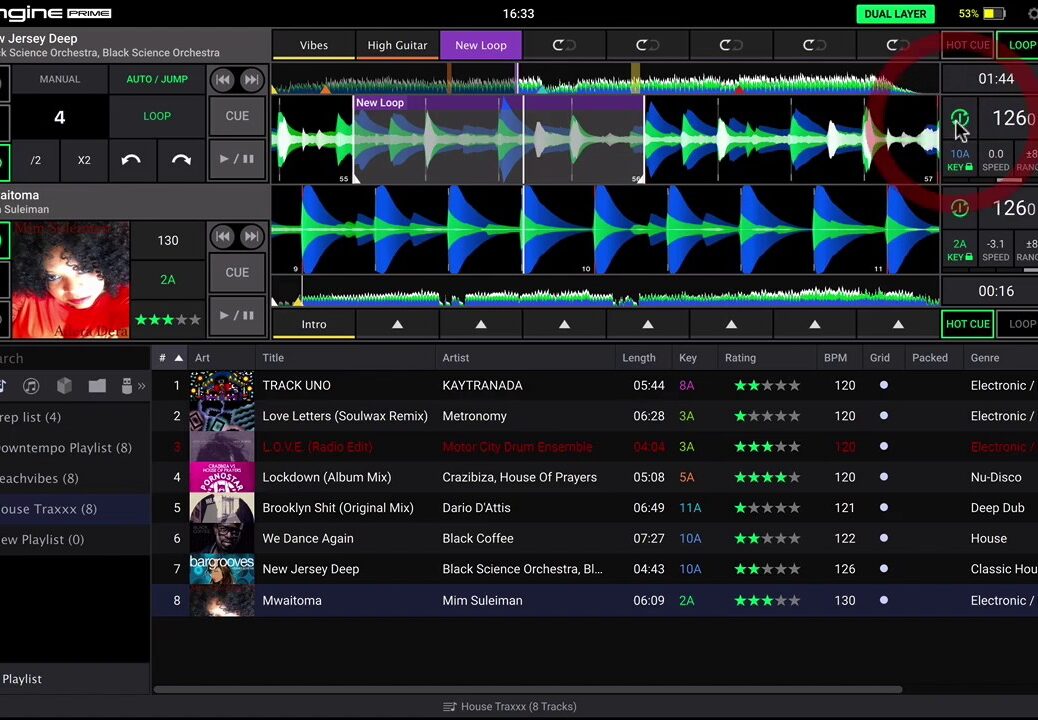Image resolution: width=1038 pixels, height=720 pixels.
Task: Select the New Loop tab
Action: [x=481, y=45]
